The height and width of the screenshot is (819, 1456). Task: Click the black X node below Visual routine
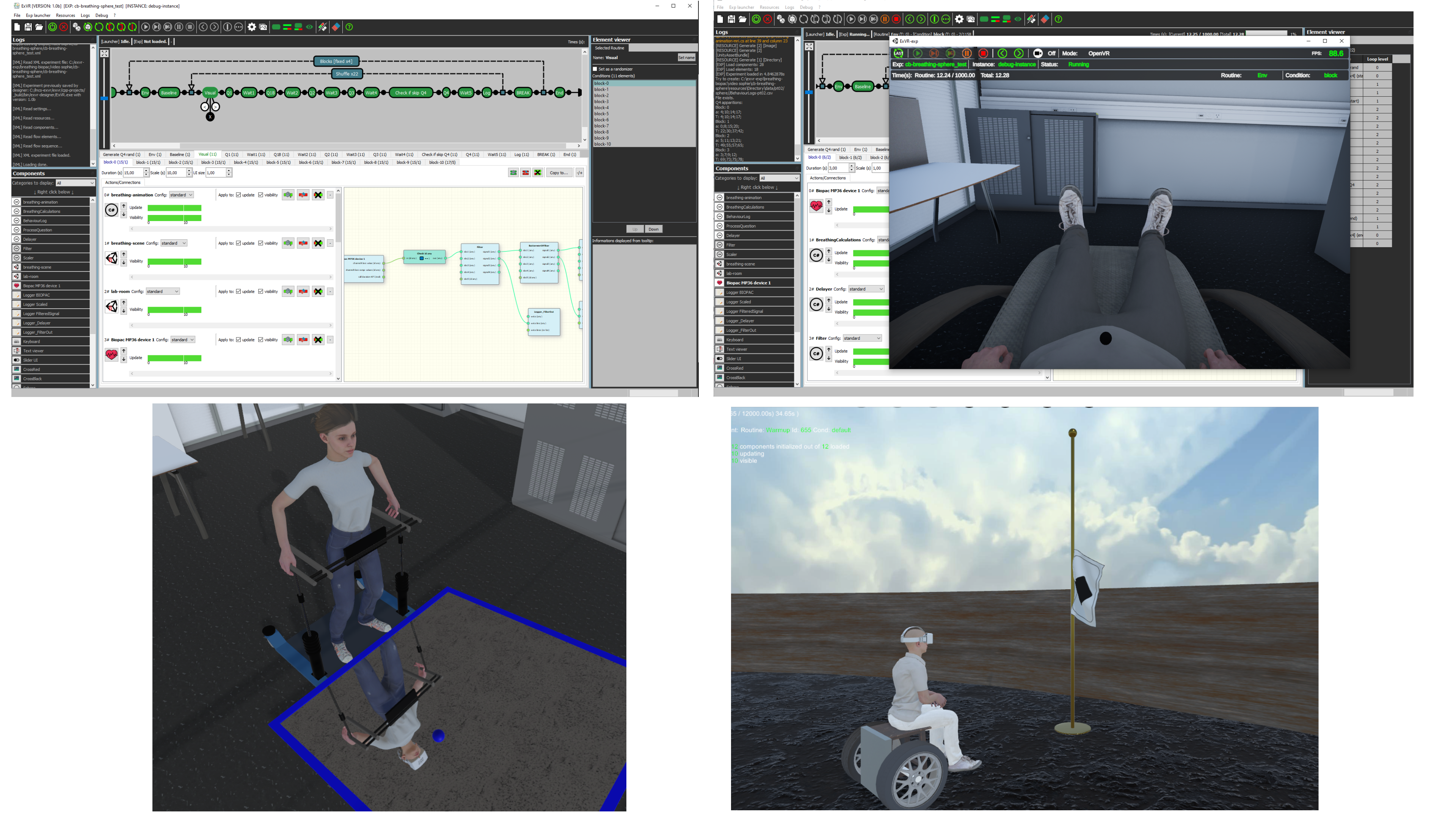pyautogui.click(x=210, y=117)
